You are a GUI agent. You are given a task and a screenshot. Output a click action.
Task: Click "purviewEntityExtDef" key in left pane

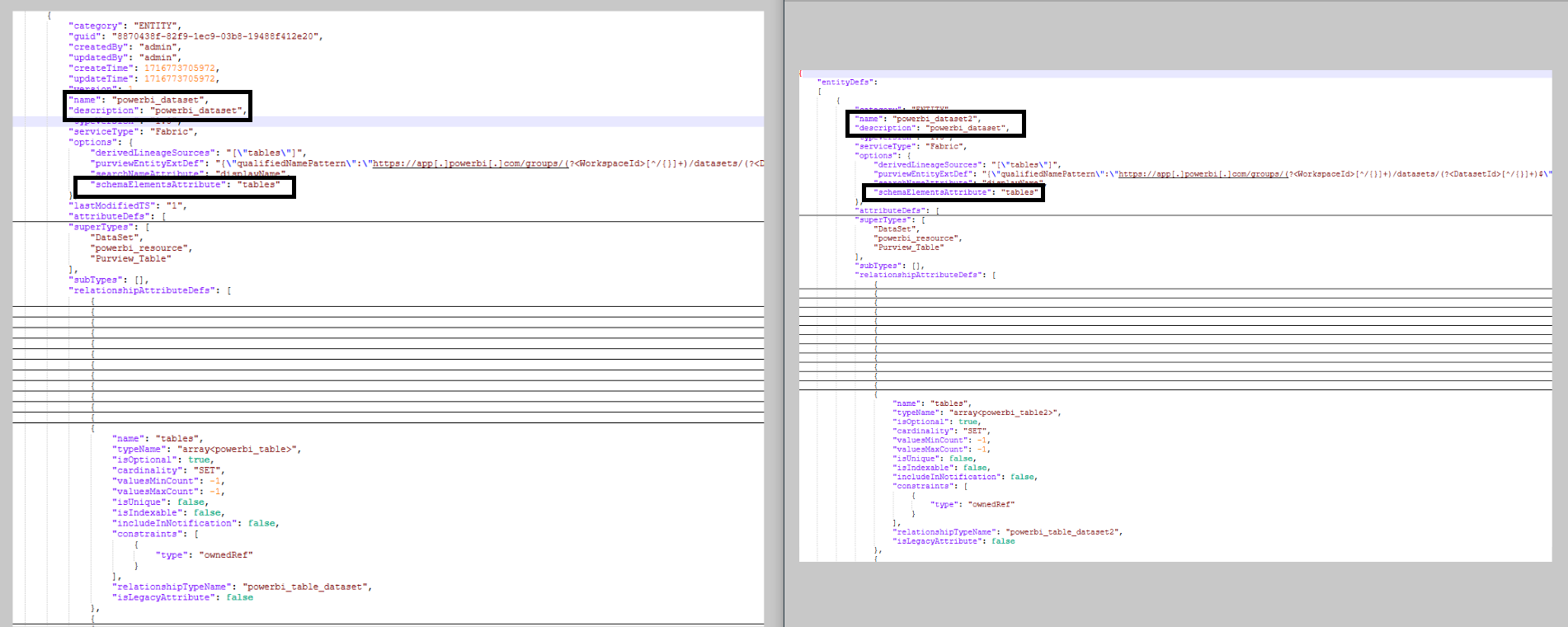coord(148,163)
